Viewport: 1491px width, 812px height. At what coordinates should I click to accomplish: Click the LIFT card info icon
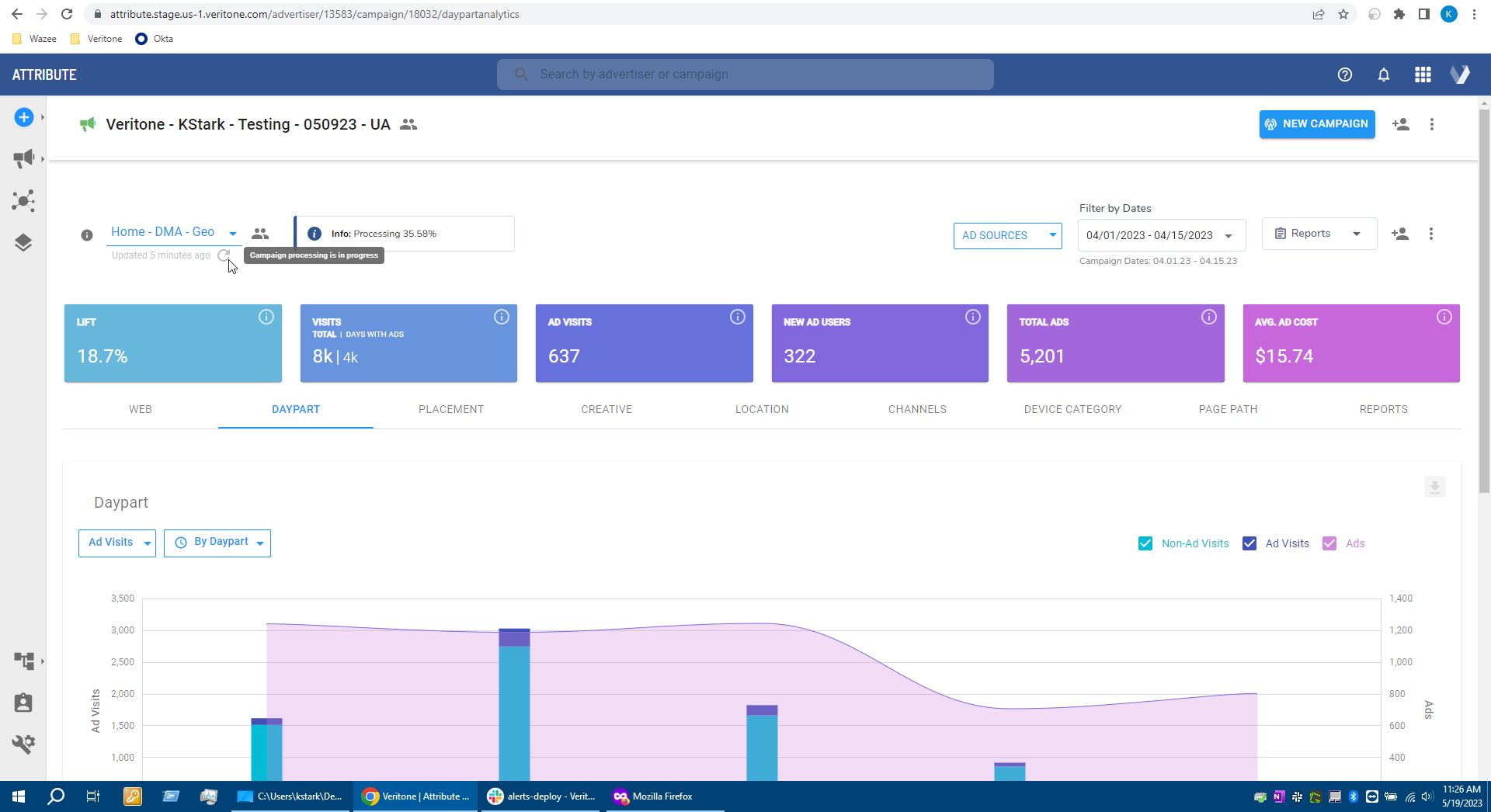(266, 317)
